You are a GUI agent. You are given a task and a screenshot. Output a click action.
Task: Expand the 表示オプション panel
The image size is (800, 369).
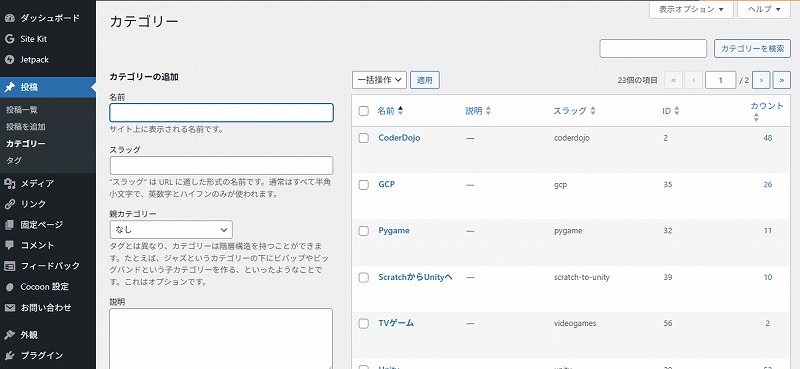(x=691, y=9)
